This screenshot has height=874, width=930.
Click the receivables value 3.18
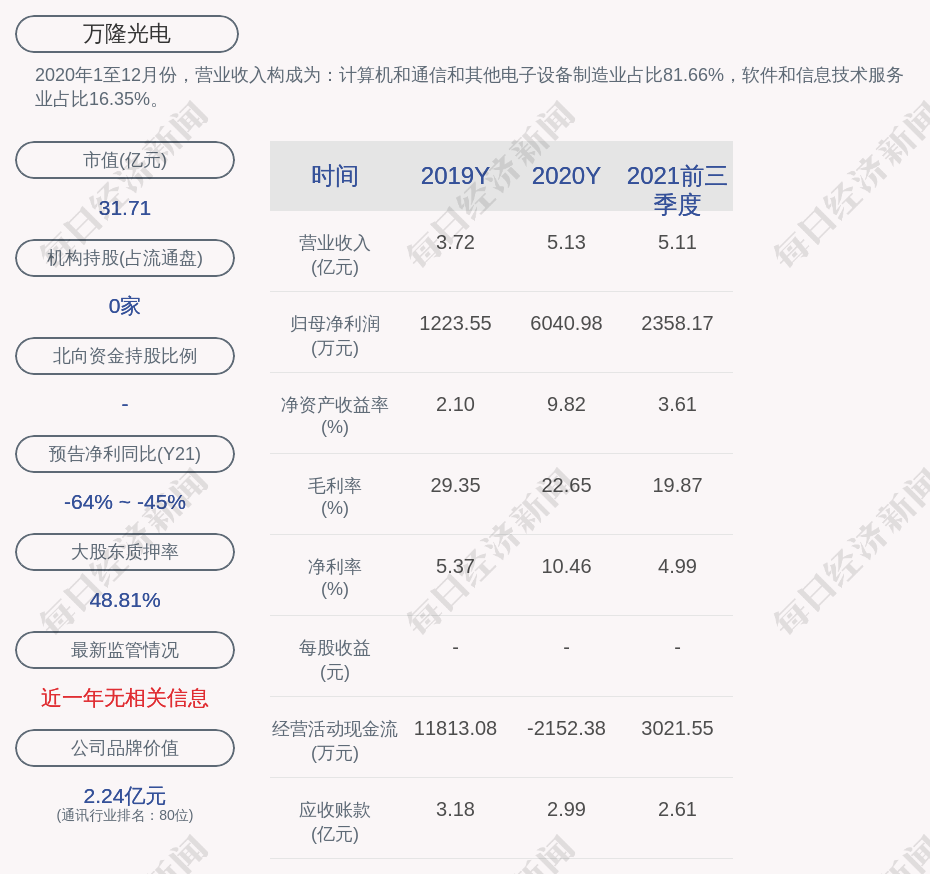pyautogui.click(x=456, y=809)
